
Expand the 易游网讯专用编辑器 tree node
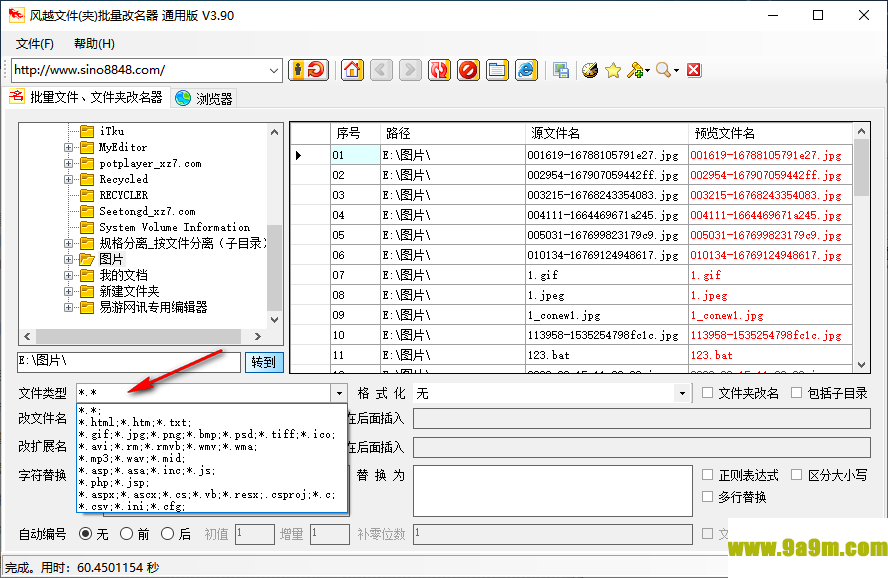69,307
